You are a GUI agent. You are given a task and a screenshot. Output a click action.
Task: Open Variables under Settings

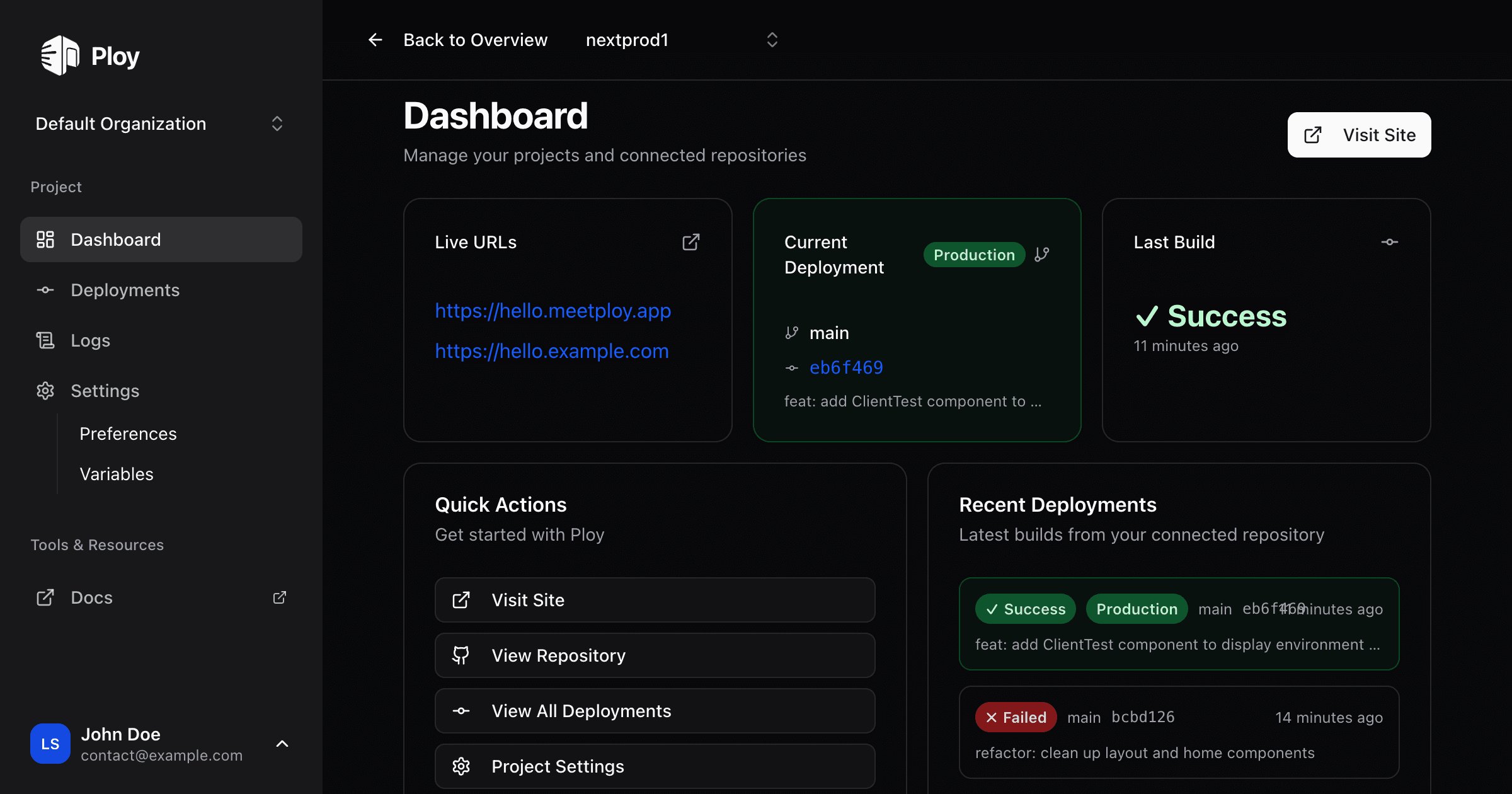click(117, 474)
